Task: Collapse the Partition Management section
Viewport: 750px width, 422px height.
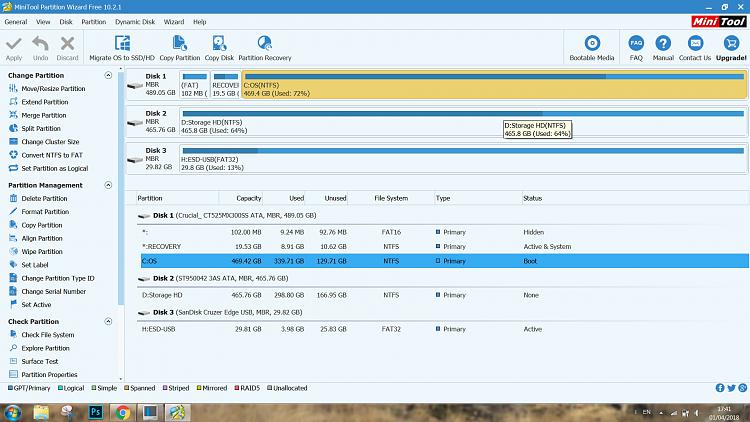Action: (x=108, y=185)
